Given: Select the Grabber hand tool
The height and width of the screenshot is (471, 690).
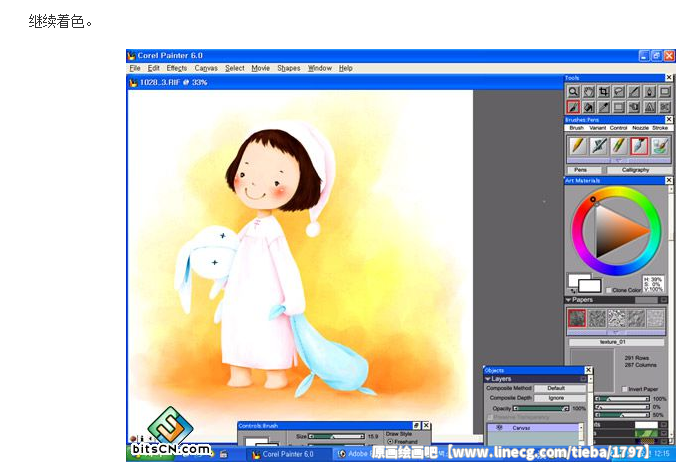Looking at the screenshot, I should click(588, 92).
